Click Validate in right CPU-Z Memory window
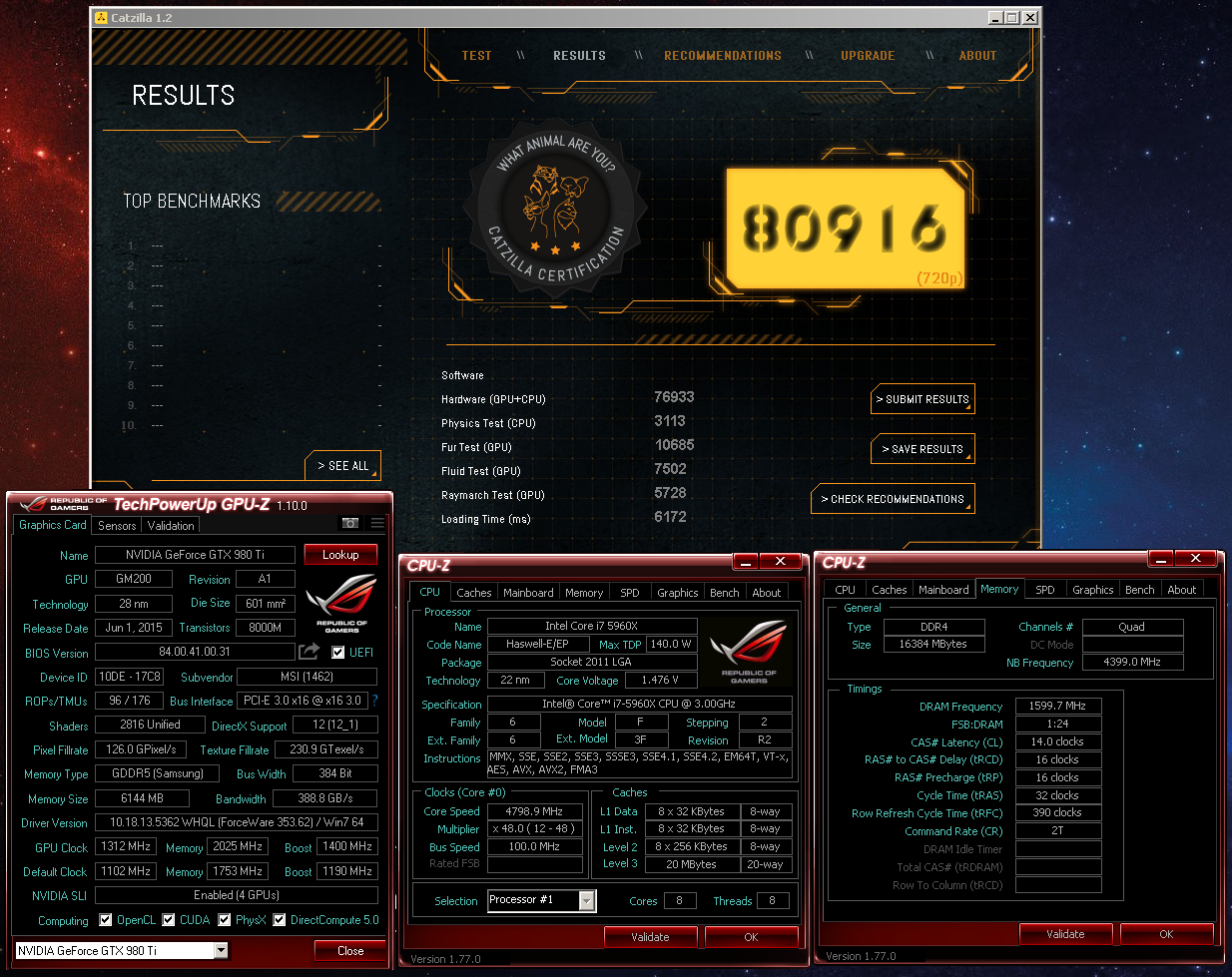1232x977 pixels. [1065, 934]
